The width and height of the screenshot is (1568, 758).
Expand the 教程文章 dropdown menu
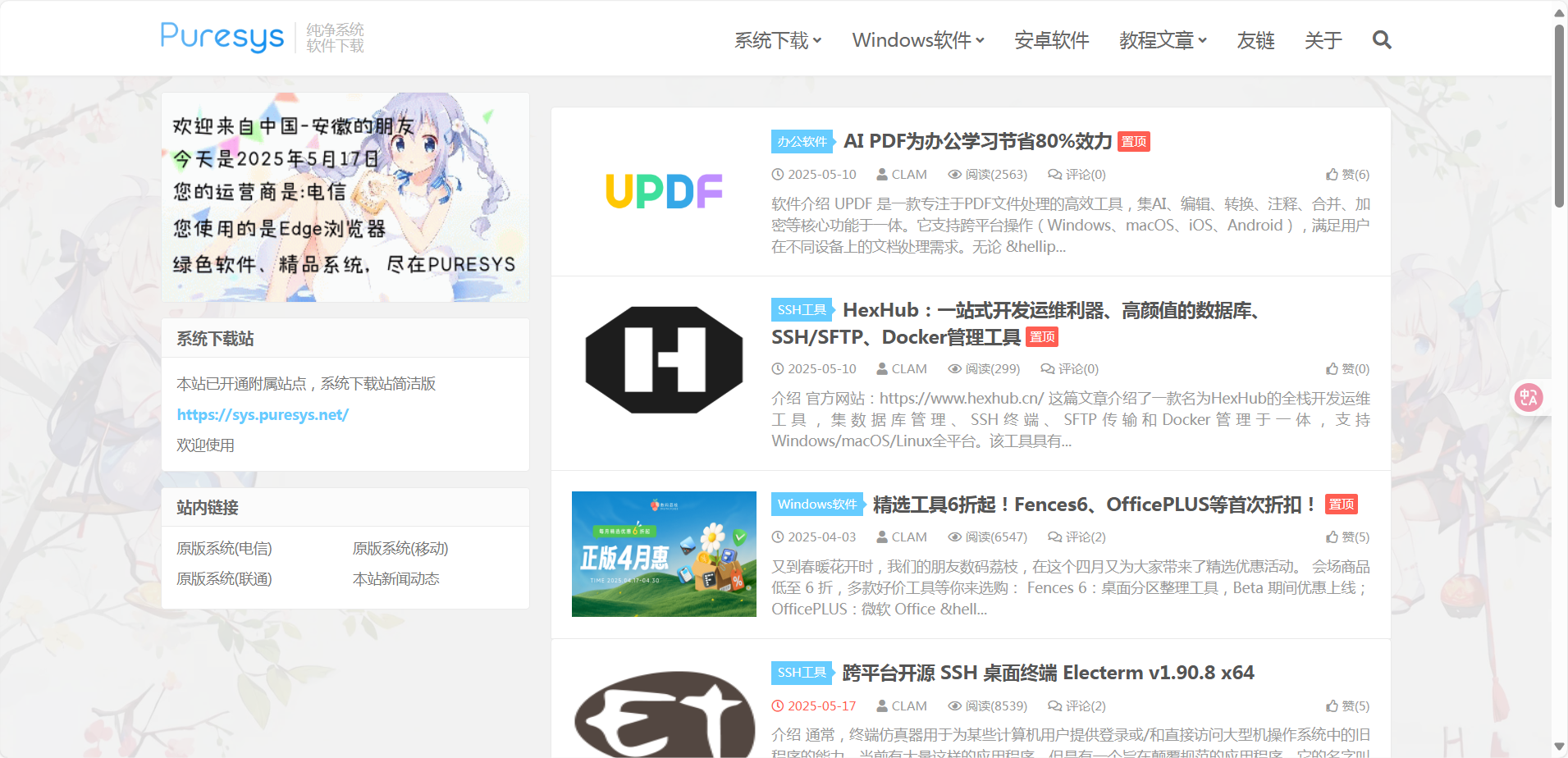tap(1163, 40)
